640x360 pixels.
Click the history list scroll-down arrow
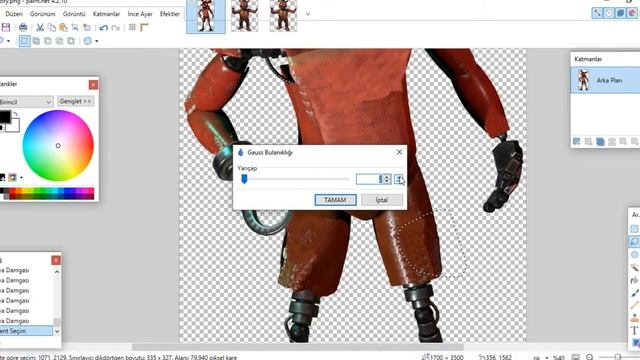click(x=57, y=331)
